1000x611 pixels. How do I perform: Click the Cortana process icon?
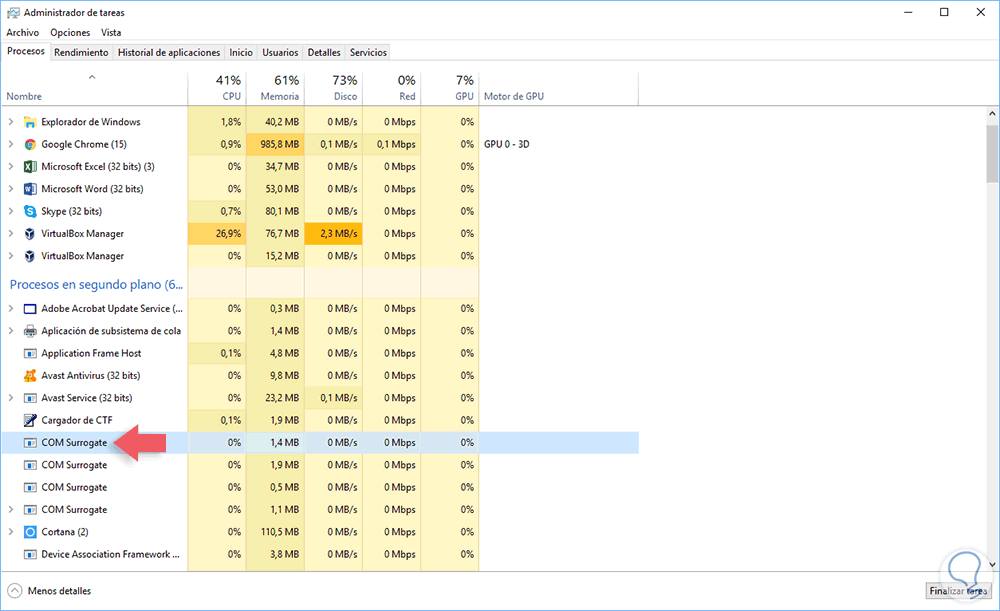pyautogui.click(x=30, y=532)
